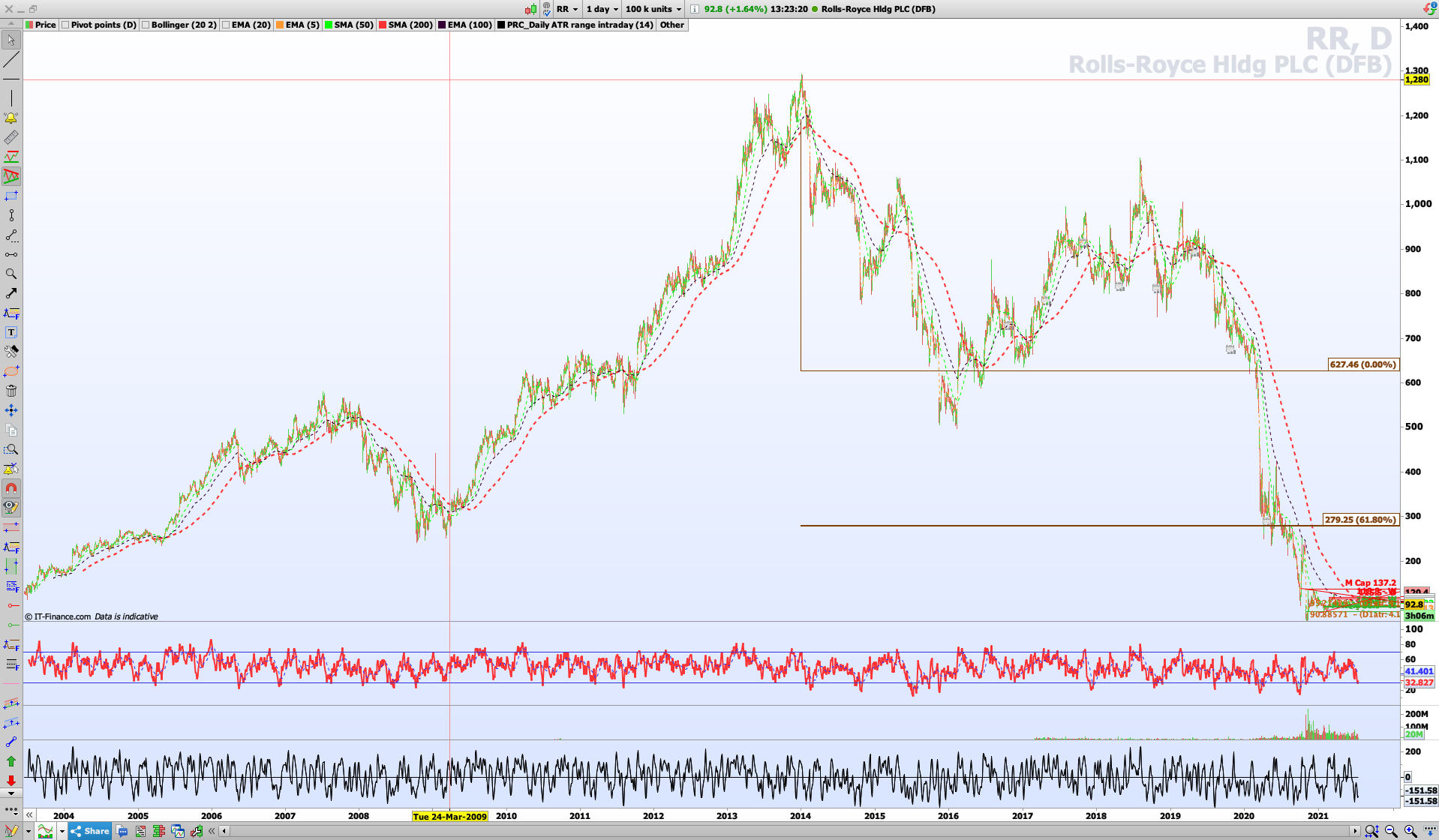1439x840 pixels.
Task: Open the instrument info icon
Action: [694, 9]
